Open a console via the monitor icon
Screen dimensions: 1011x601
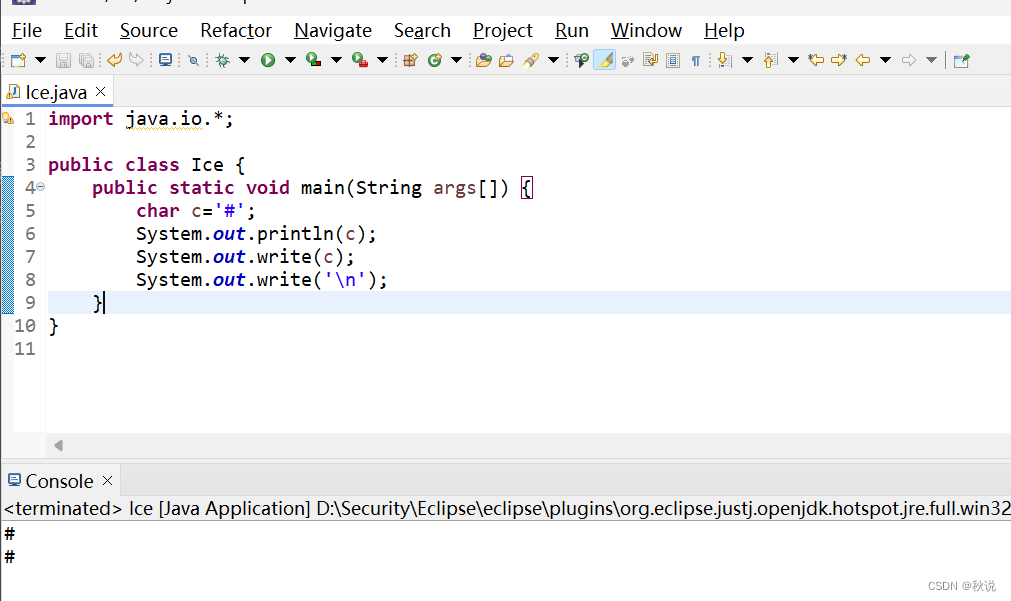point(166,60)
